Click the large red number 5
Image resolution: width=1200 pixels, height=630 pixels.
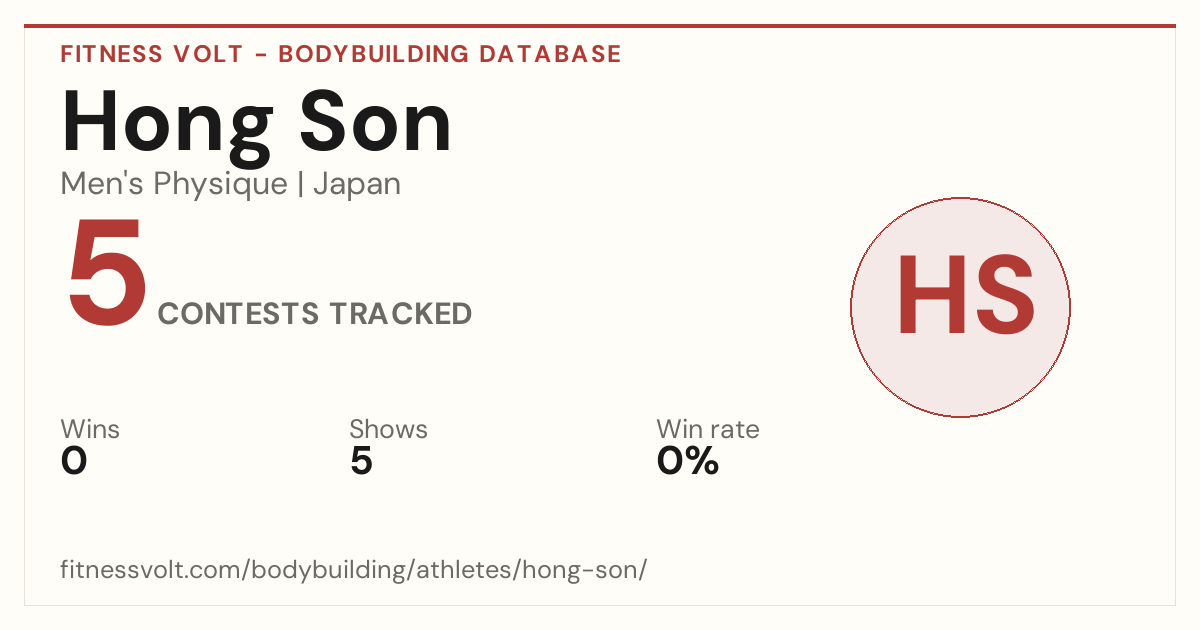click(106, 271)
